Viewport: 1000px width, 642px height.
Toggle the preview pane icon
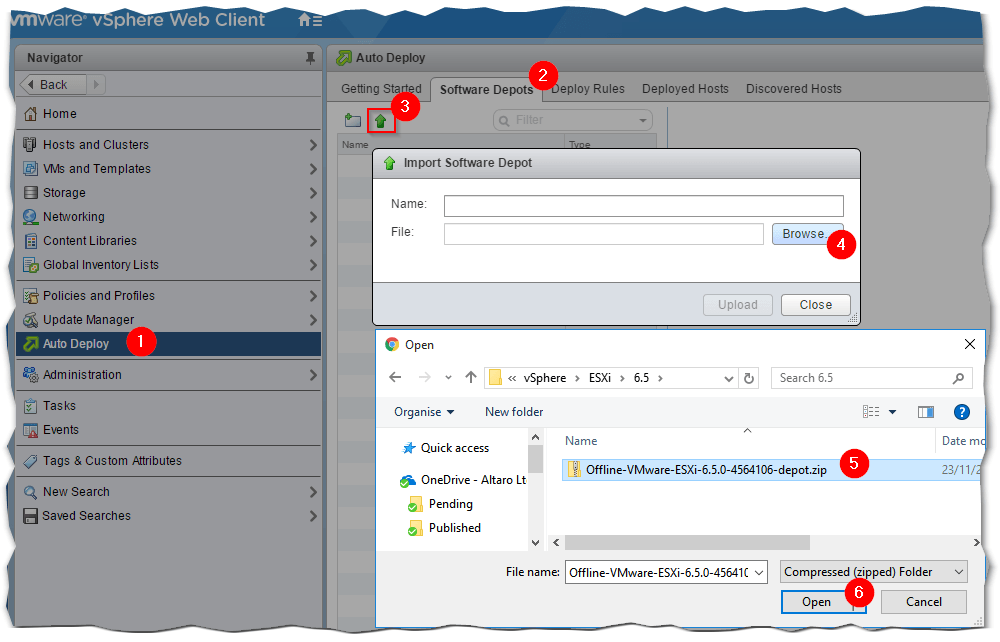925,412
